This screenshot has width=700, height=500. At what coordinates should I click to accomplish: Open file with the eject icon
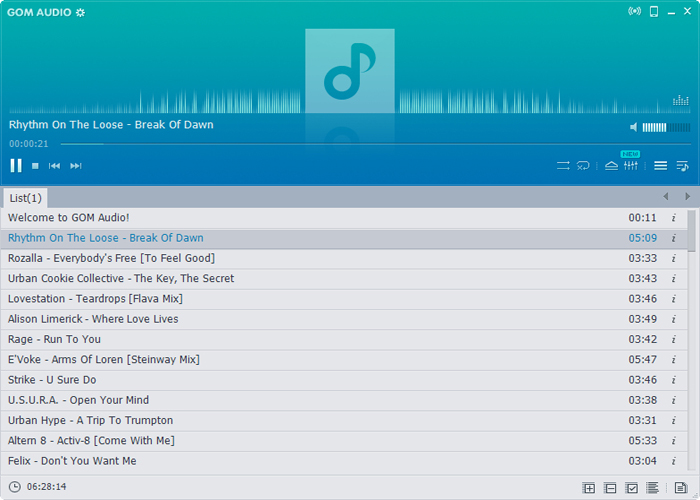point(612,166)
